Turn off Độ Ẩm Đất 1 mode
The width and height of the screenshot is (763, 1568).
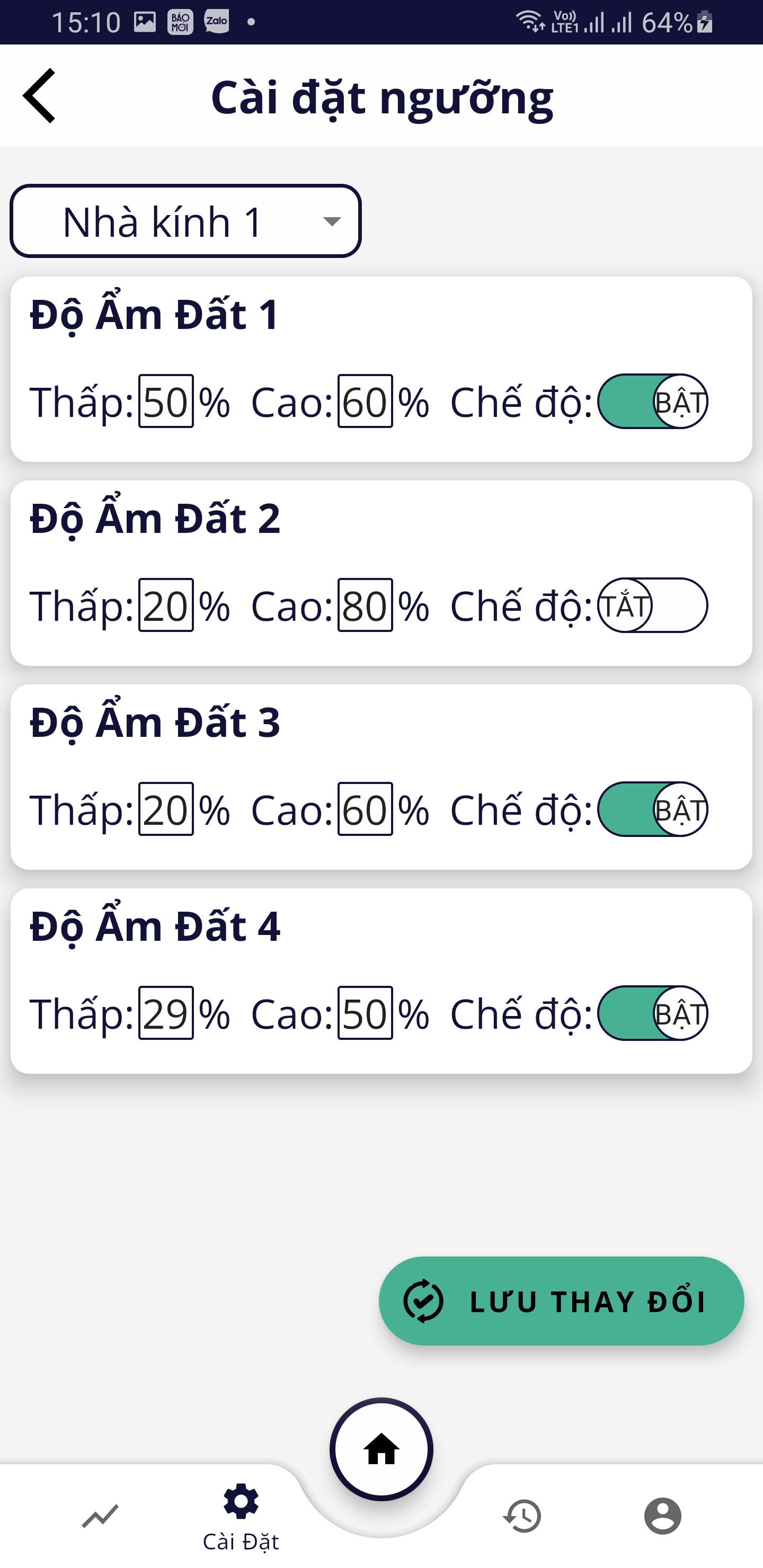[653, 402]
